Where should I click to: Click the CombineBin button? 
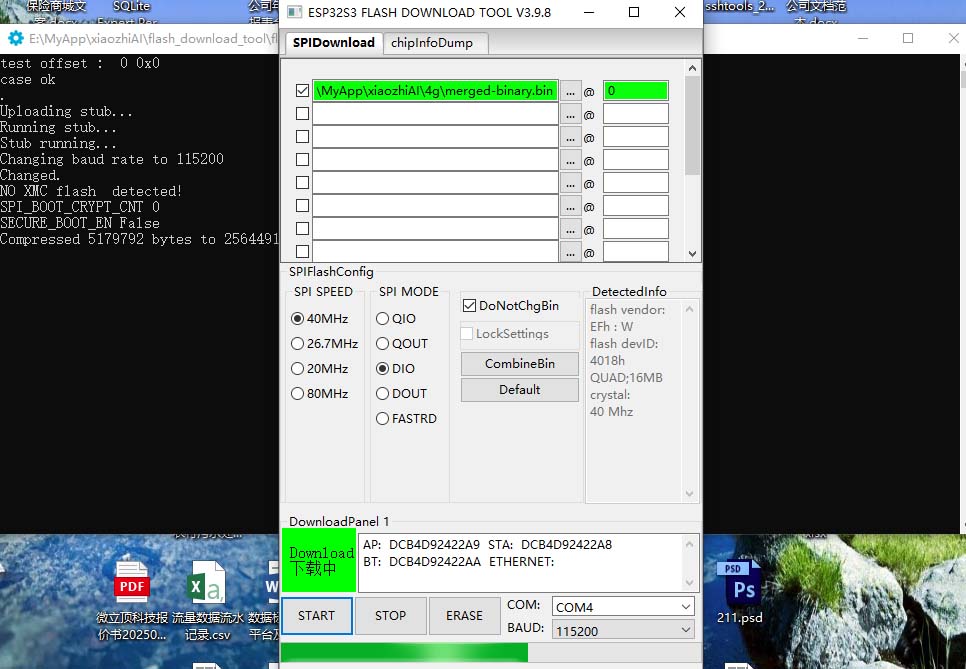(x=519, y=364)
